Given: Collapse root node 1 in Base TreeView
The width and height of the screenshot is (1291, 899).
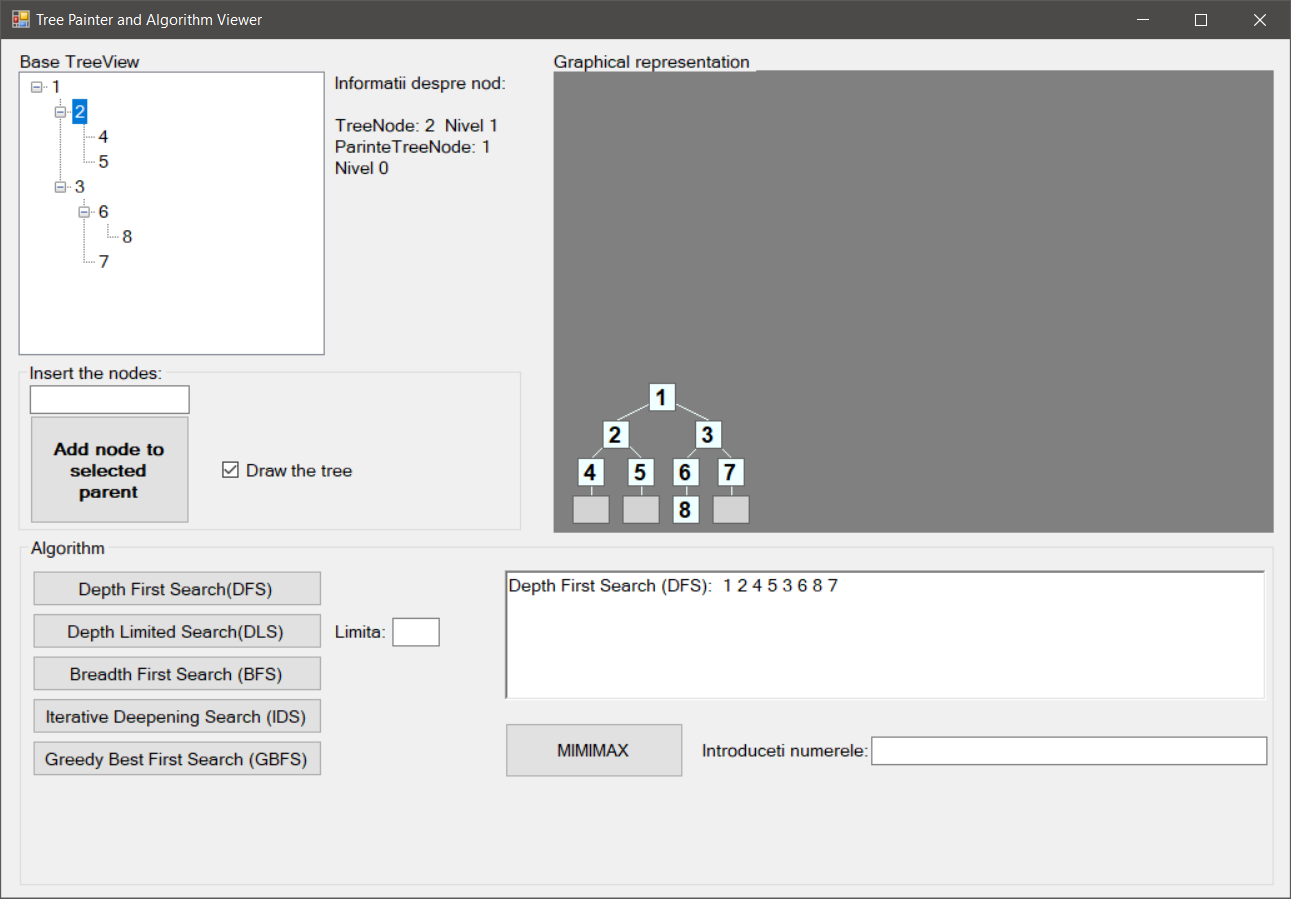Looking at the screenshot, I should click(37, 87).
